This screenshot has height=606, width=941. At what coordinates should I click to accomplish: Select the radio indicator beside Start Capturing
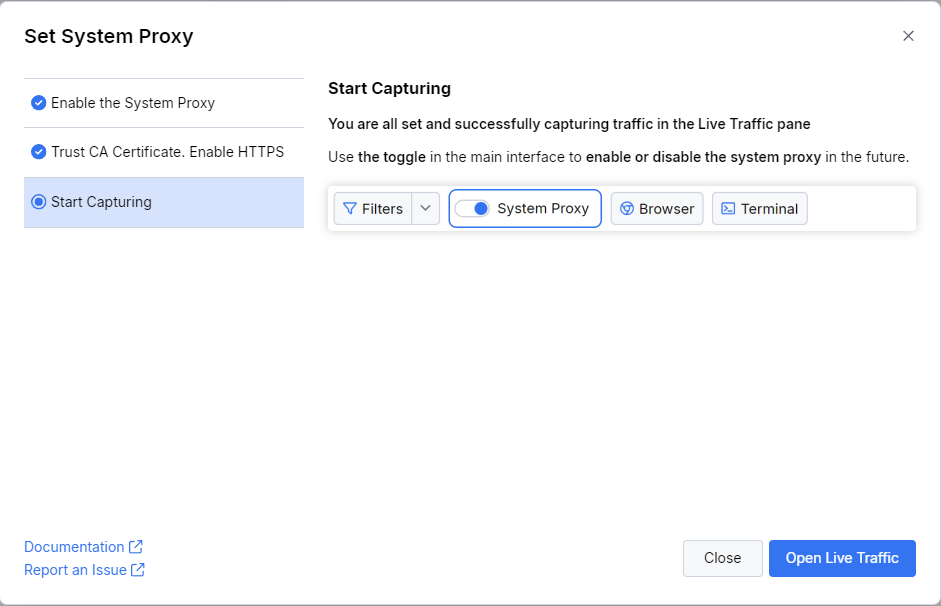point(39,202)
